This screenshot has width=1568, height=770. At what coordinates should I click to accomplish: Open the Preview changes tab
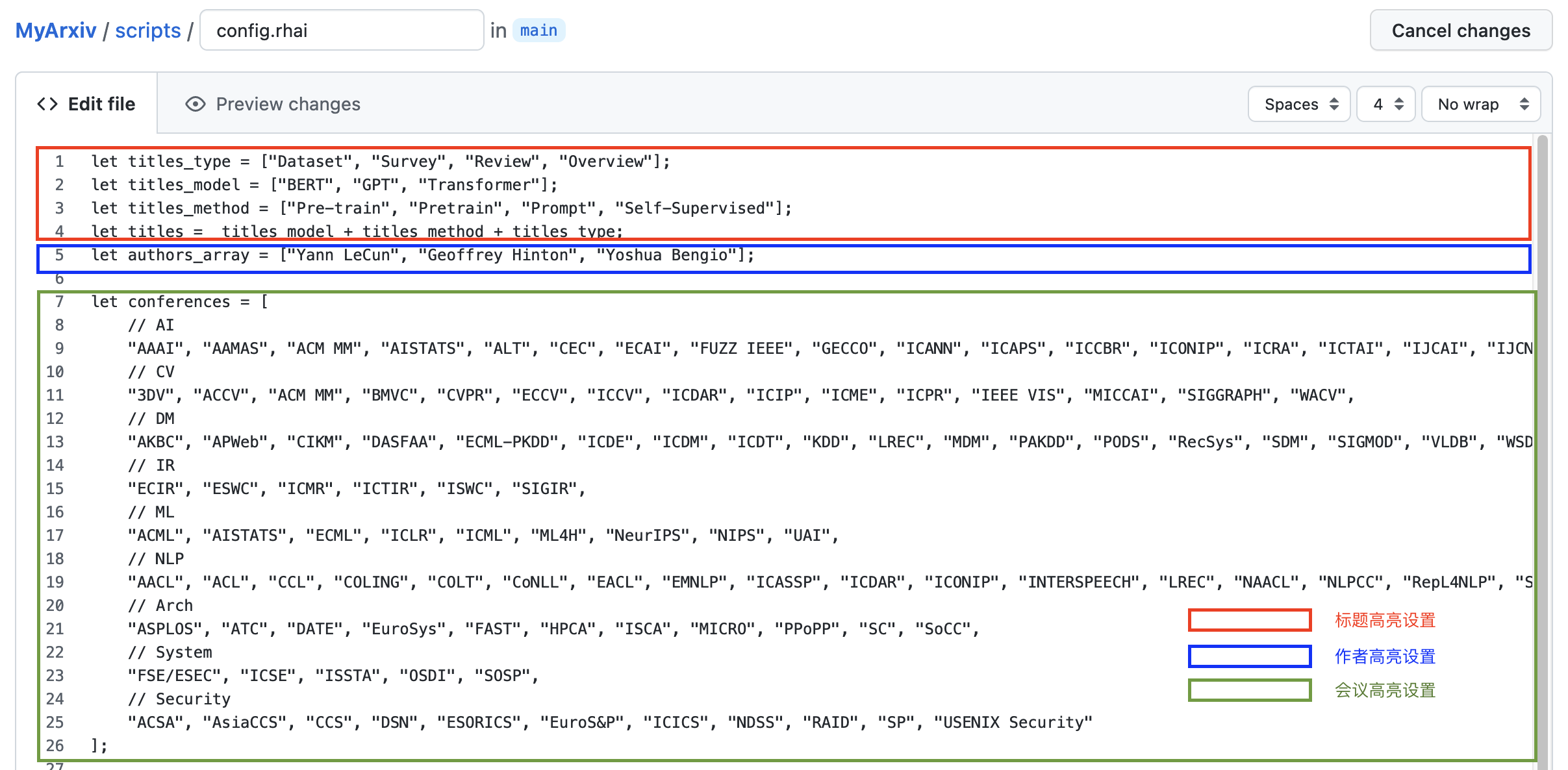click(x=273, y=104)
